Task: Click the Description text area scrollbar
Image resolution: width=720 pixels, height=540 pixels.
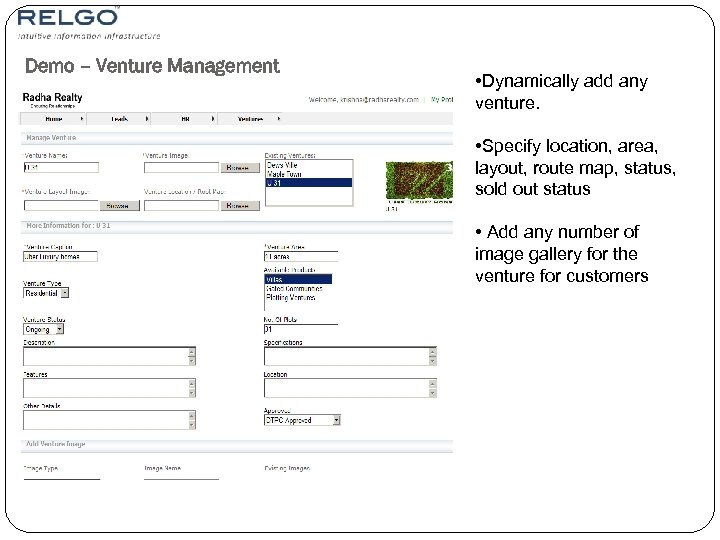Action: point(192,356)
